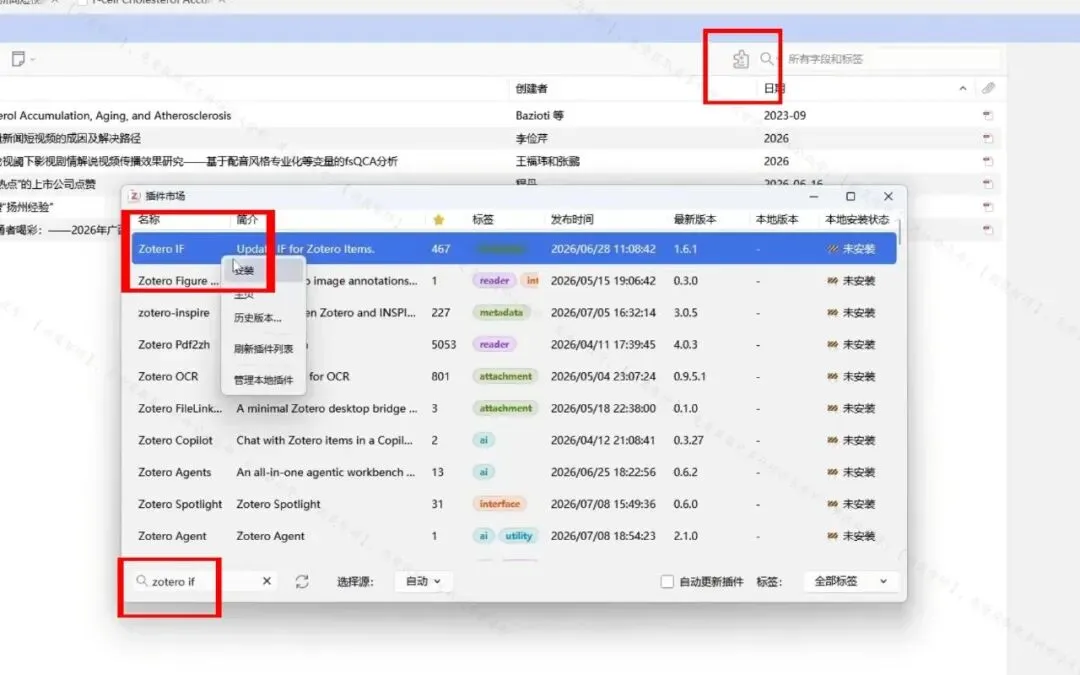The image size is (1080, 675).
Task: Click the magnifier icon in plugin search box
Action: (142, 581)
